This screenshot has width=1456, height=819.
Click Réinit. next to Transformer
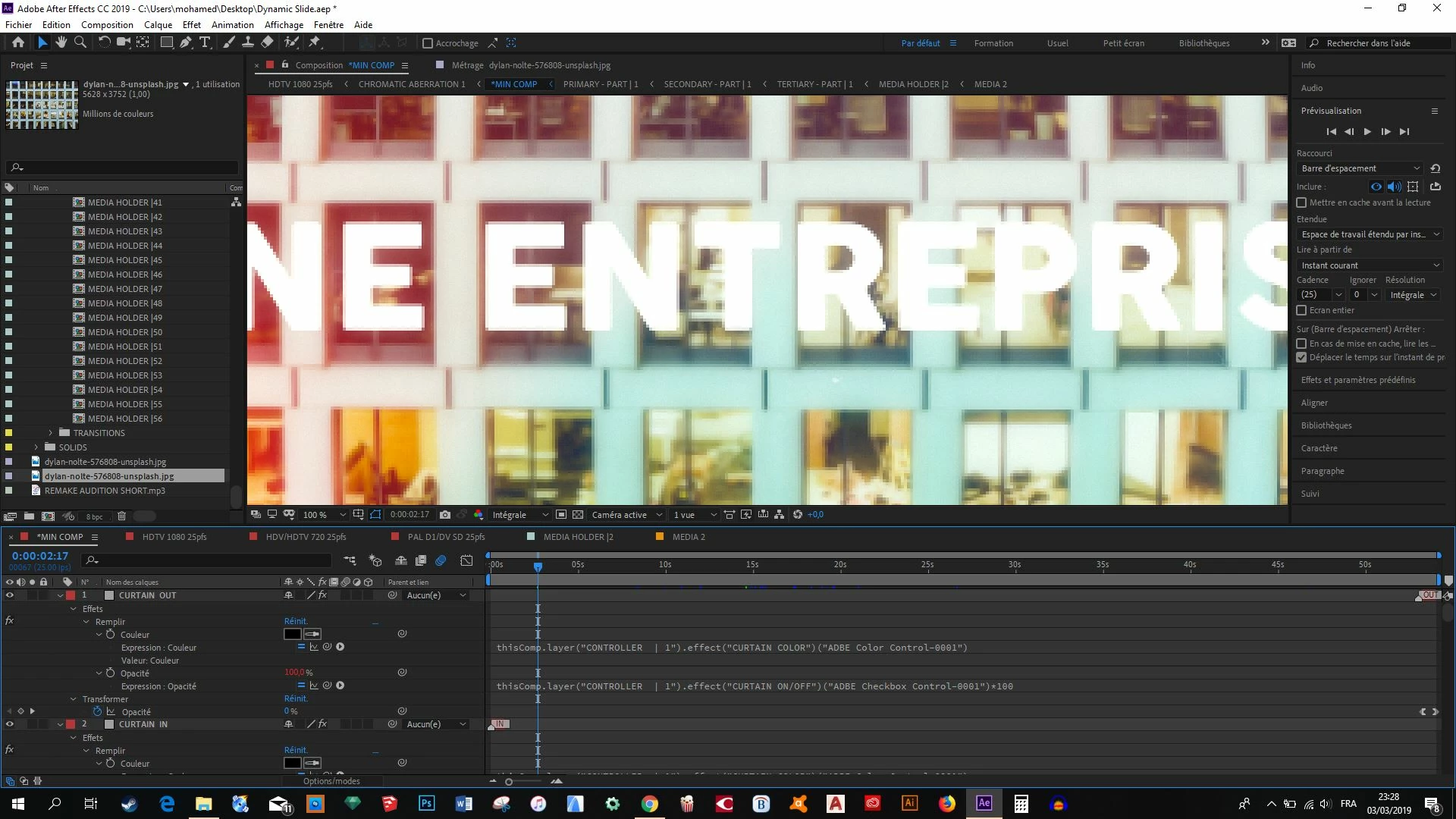coord(296,699)
